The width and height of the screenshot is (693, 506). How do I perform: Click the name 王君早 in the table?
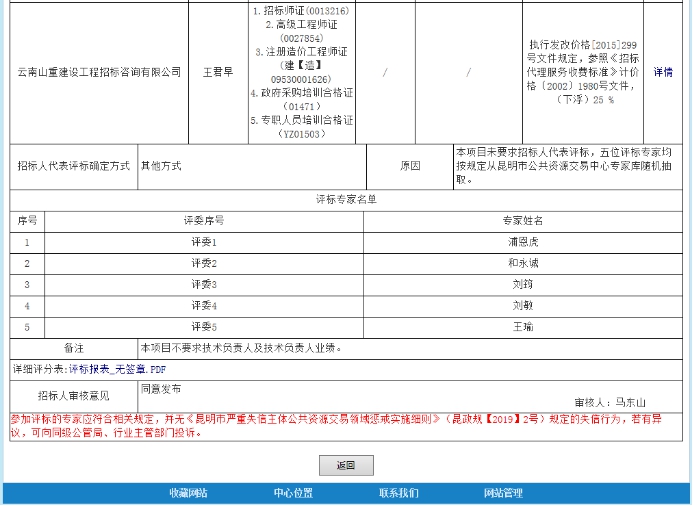click(218, 72)
